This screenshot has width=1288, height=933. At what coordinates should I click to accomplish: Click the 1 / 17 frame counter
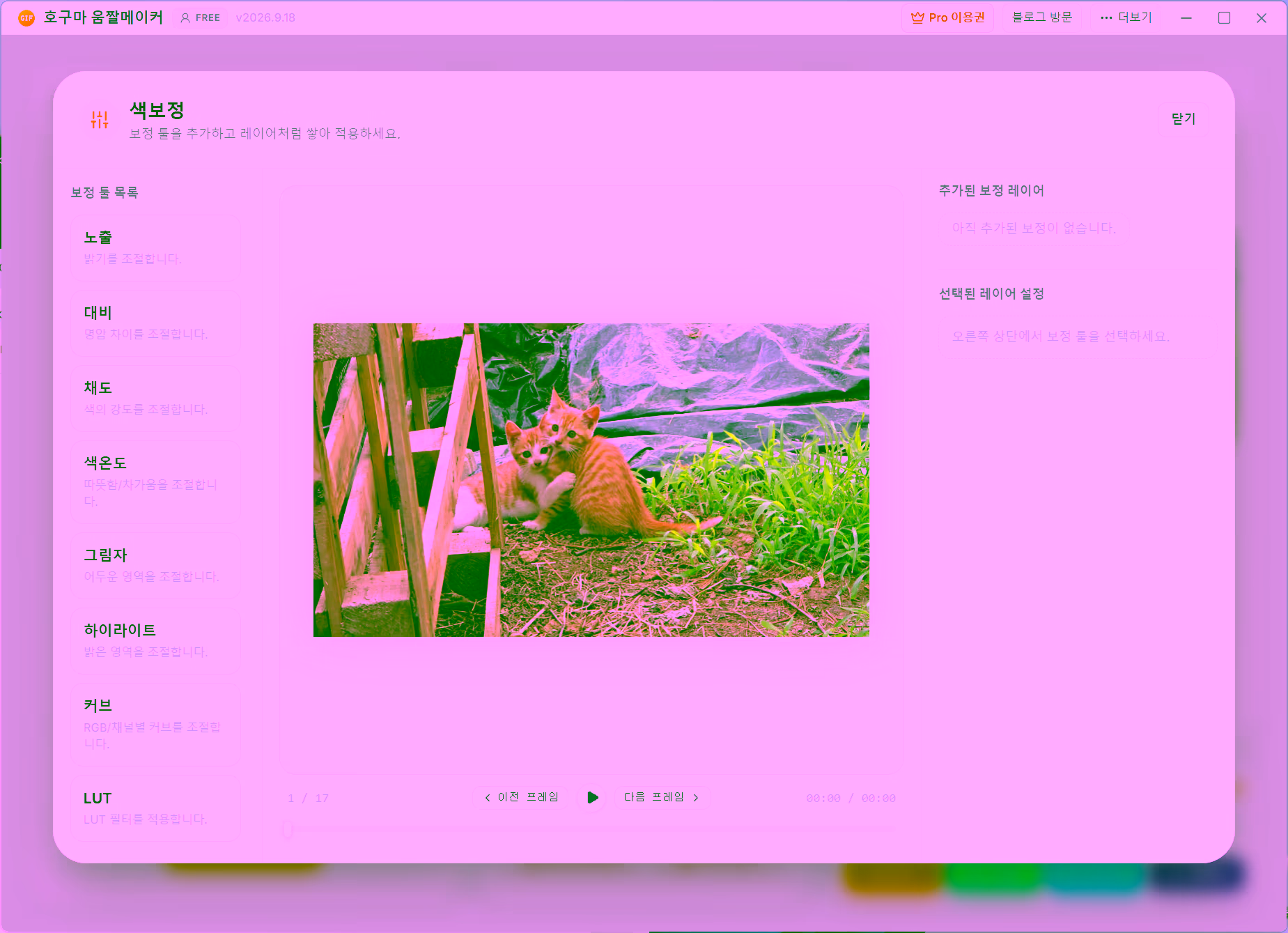point(308,798)
